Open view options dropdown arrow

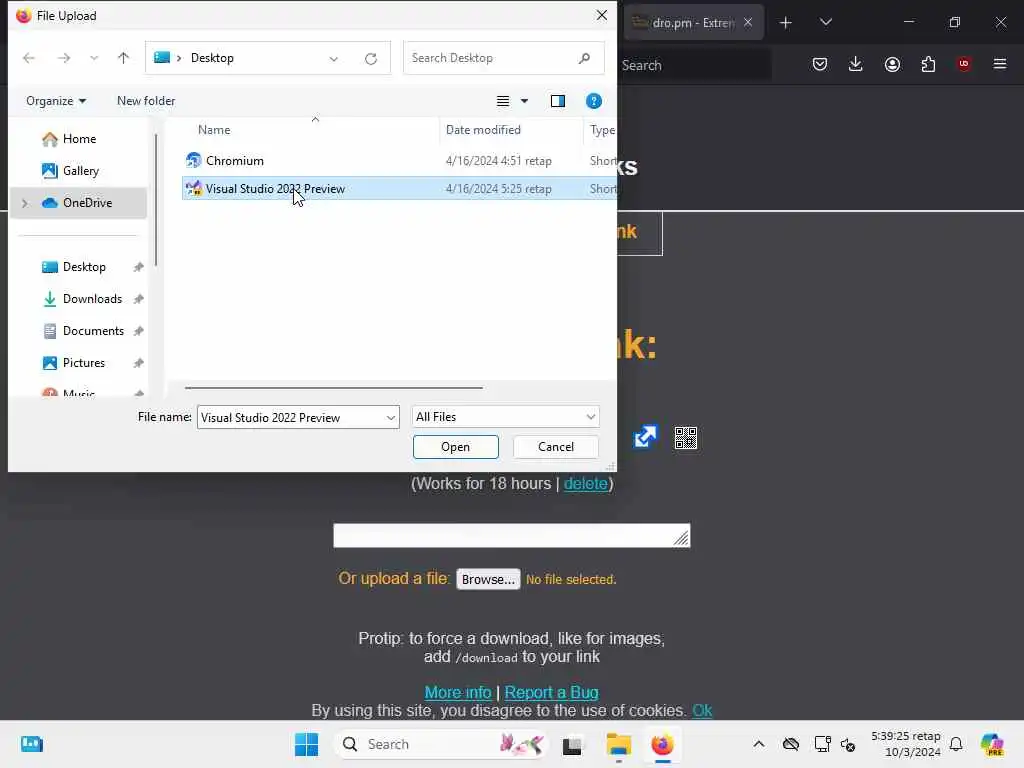pyautogui.click(x=524, y=101)
